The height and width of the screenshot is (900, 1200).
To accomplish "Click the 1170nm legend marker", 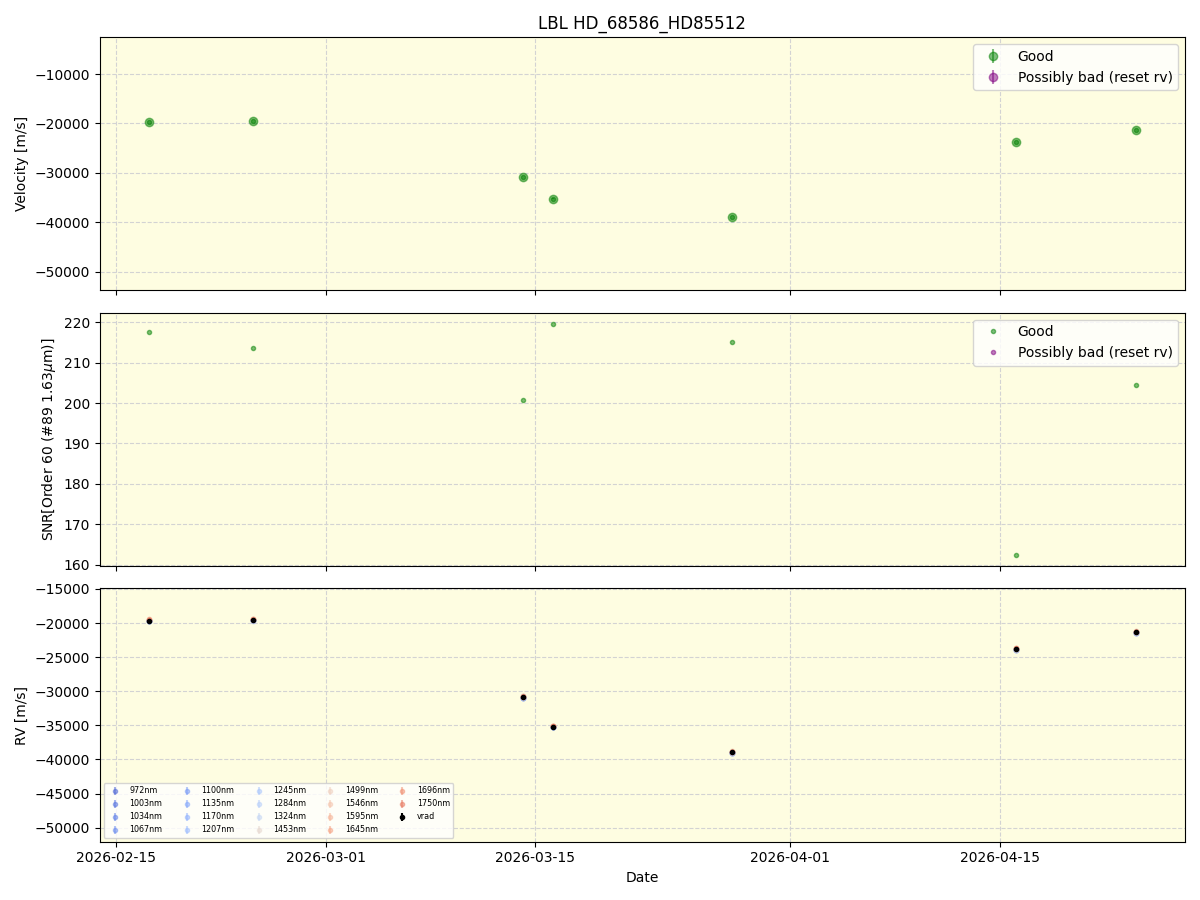I will click(x=187, y=817).
